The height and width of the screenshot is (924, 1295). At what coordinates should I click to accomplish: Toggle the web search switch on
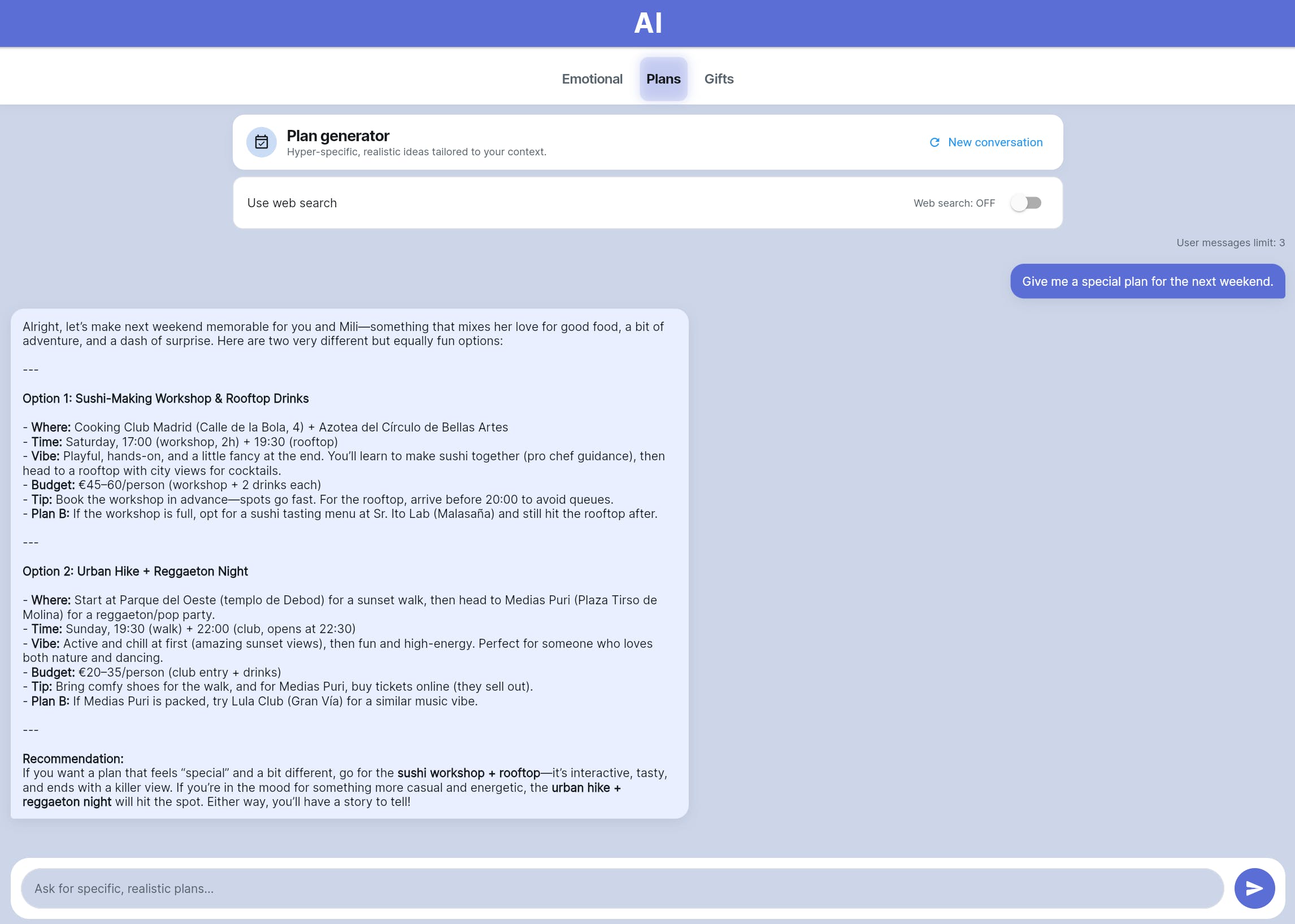[1025, 203]
